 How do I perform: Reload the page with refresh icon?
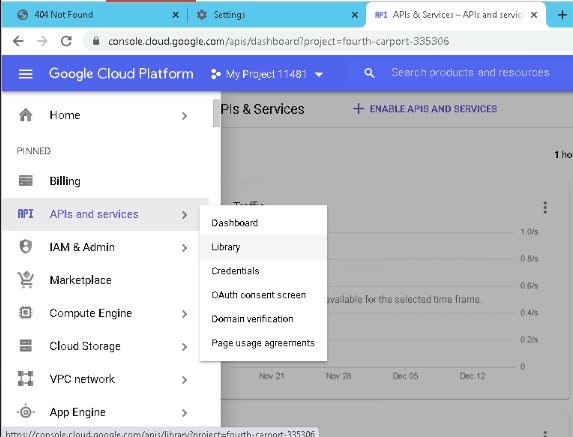point(66,41)
